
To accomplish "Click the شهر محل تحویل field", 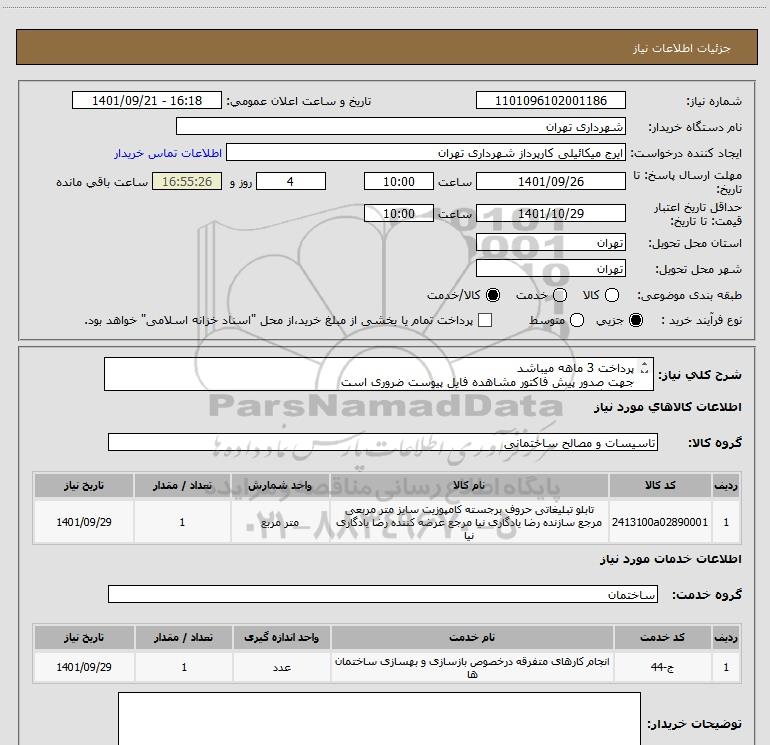I will click(x=550, y=268).
